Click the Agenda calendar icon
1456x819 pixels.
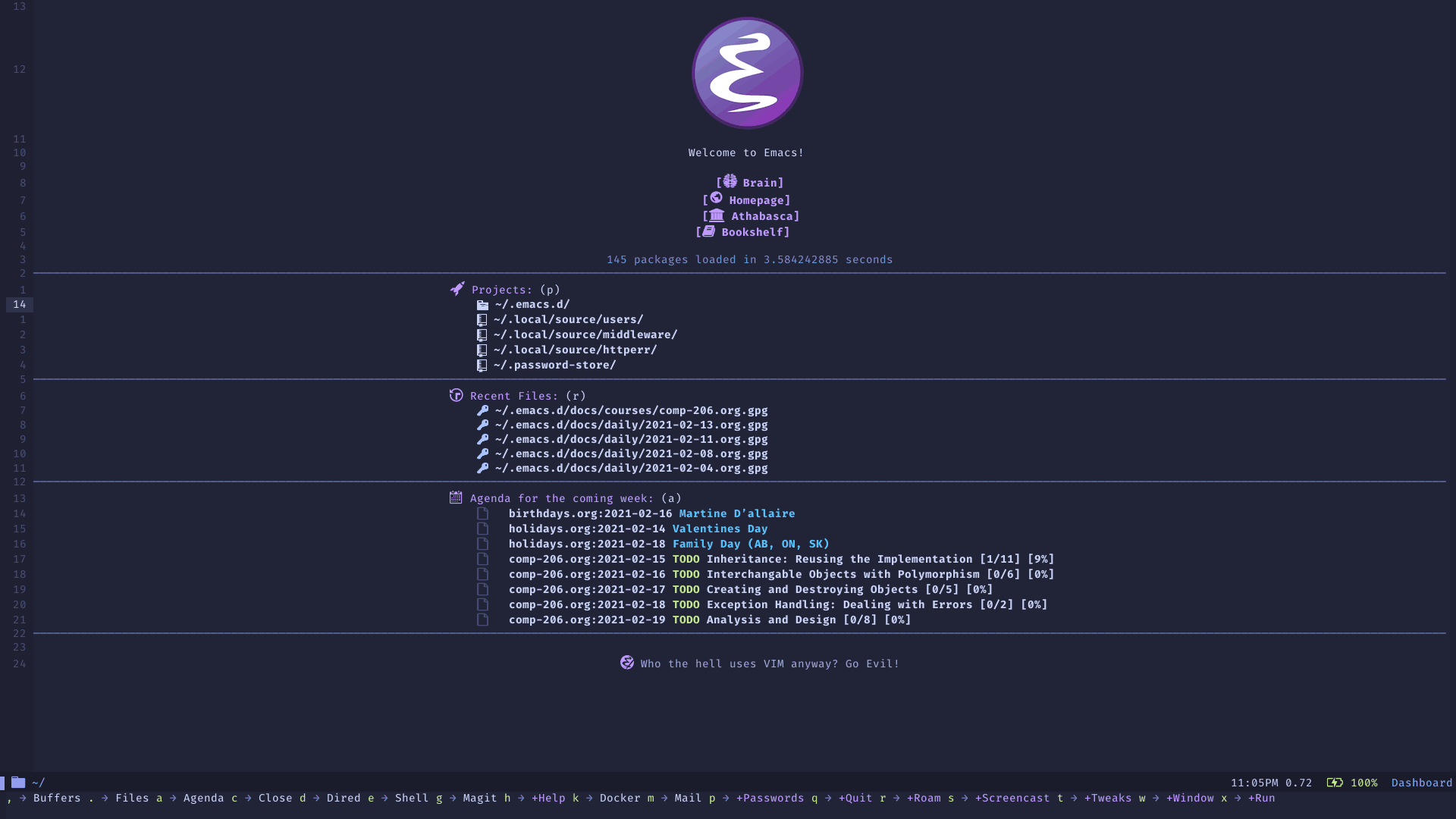click(456, 498)
